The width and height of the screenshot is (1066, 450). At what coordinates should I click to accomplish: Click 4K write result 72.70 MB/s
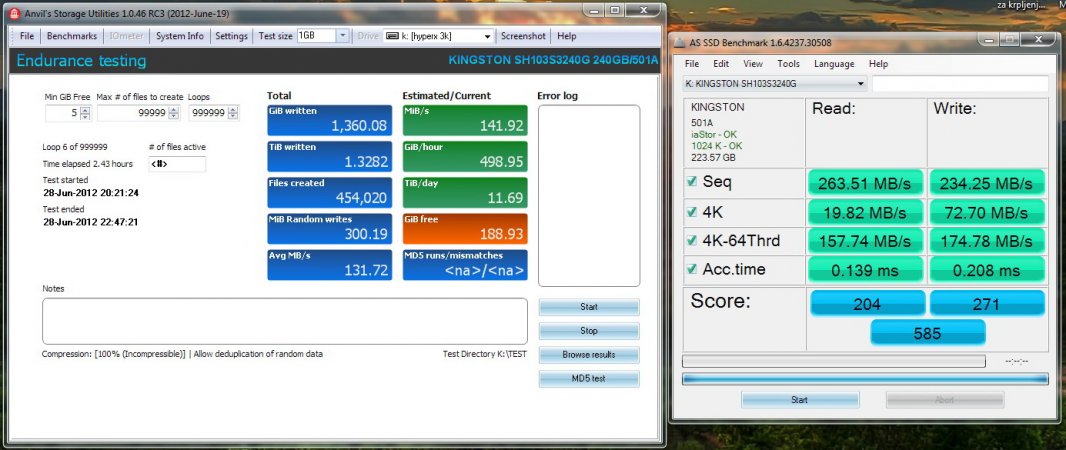pyautogui.click(x=986, y=212)
